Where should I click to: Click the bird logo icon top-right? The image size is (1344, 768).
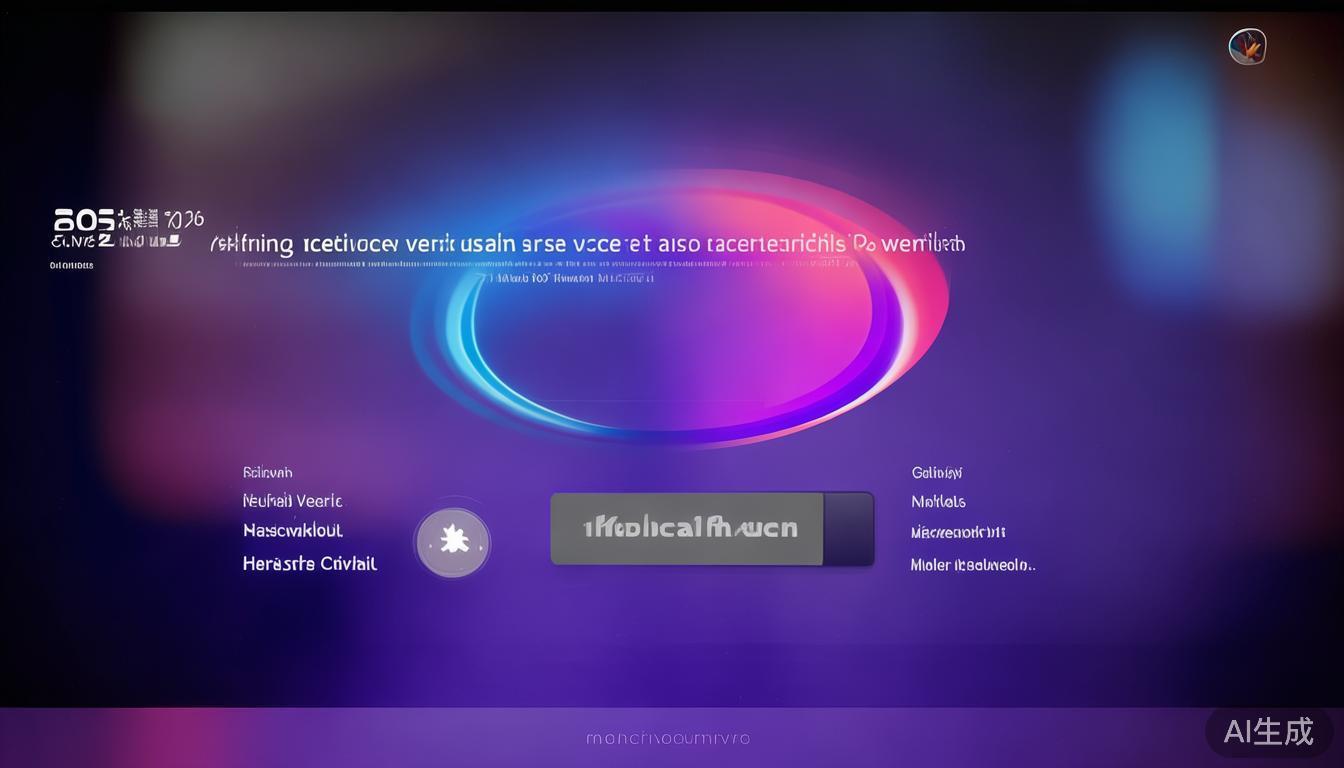tap(1247, 45)
